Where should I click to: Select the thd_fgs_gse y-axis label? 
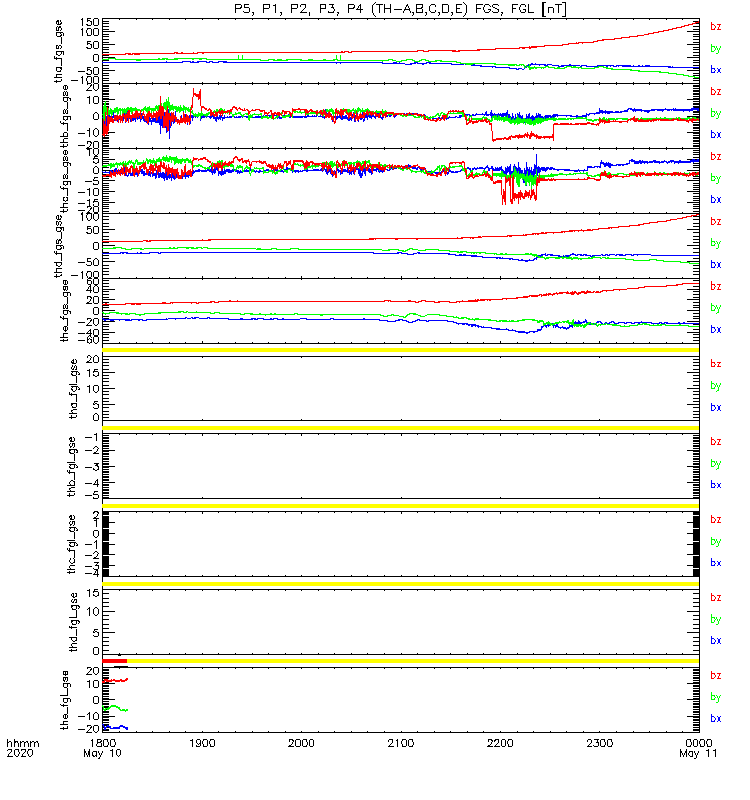(x=59, y=246)
